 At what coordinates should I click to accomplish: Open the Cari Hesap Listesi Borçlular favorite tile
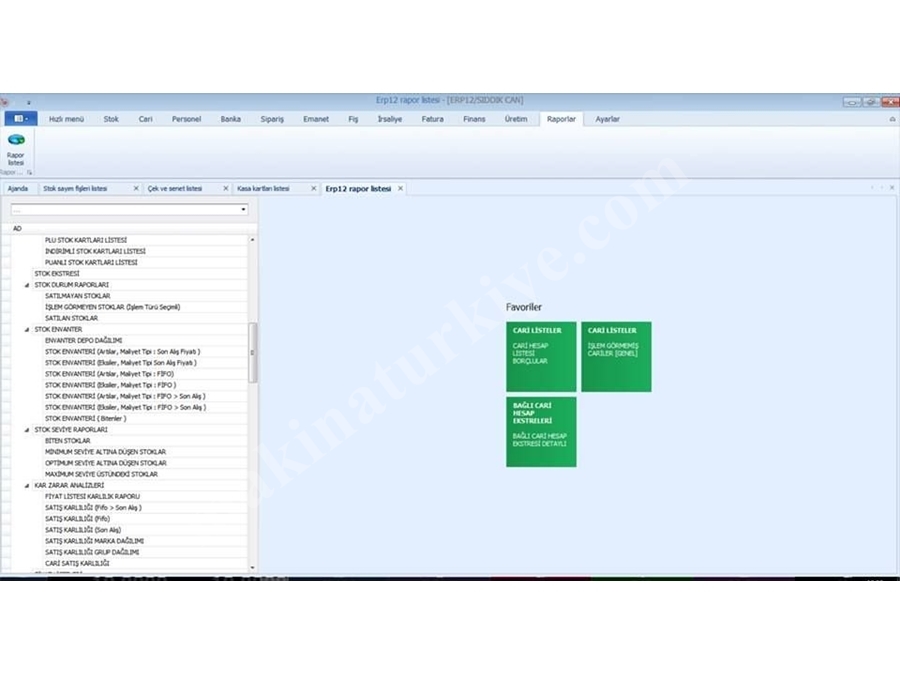tap(541, 356)
